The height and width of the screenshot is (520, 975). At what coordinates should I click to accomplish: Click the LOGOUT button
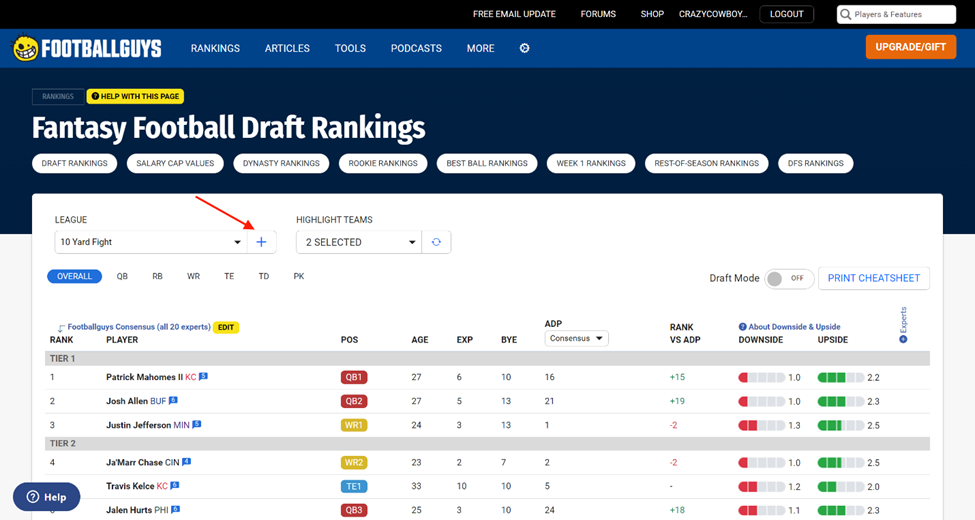[787, 14]
